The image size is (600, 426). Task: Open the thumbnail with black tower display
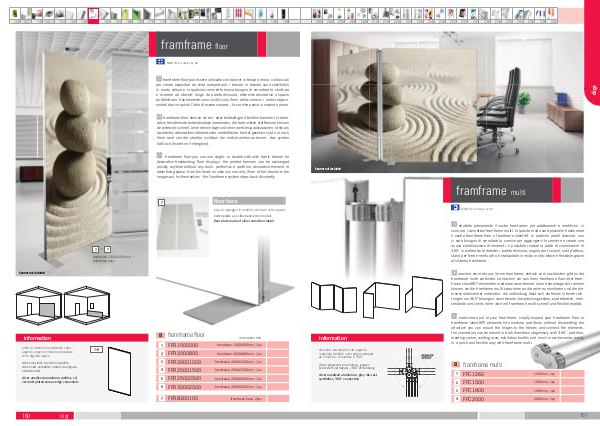(x=283, y=15)
